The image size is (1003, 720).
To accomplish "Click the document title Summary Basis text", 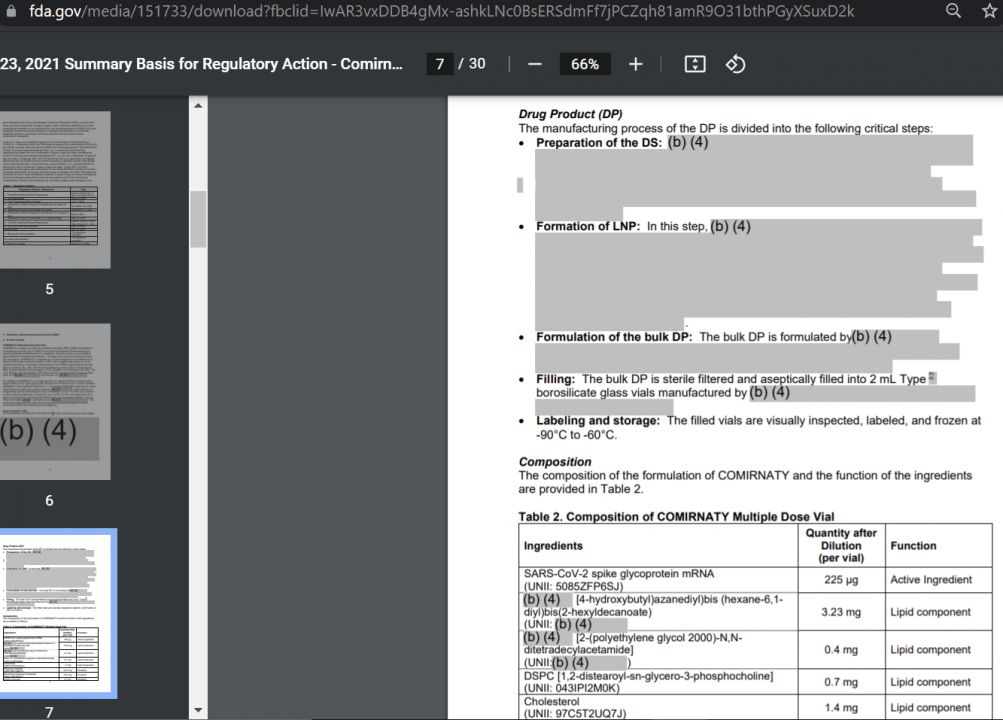I will pos(201,64).
